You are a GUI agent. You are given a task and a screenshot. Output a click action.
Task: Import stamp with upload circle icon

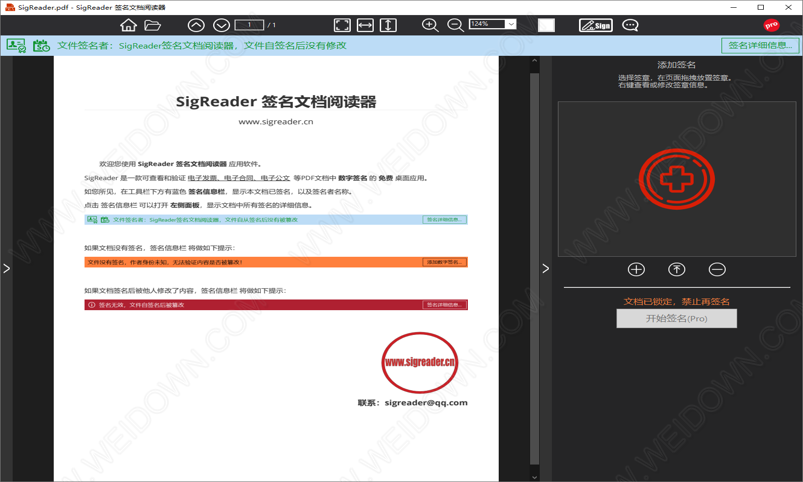[x=677, y=269]
